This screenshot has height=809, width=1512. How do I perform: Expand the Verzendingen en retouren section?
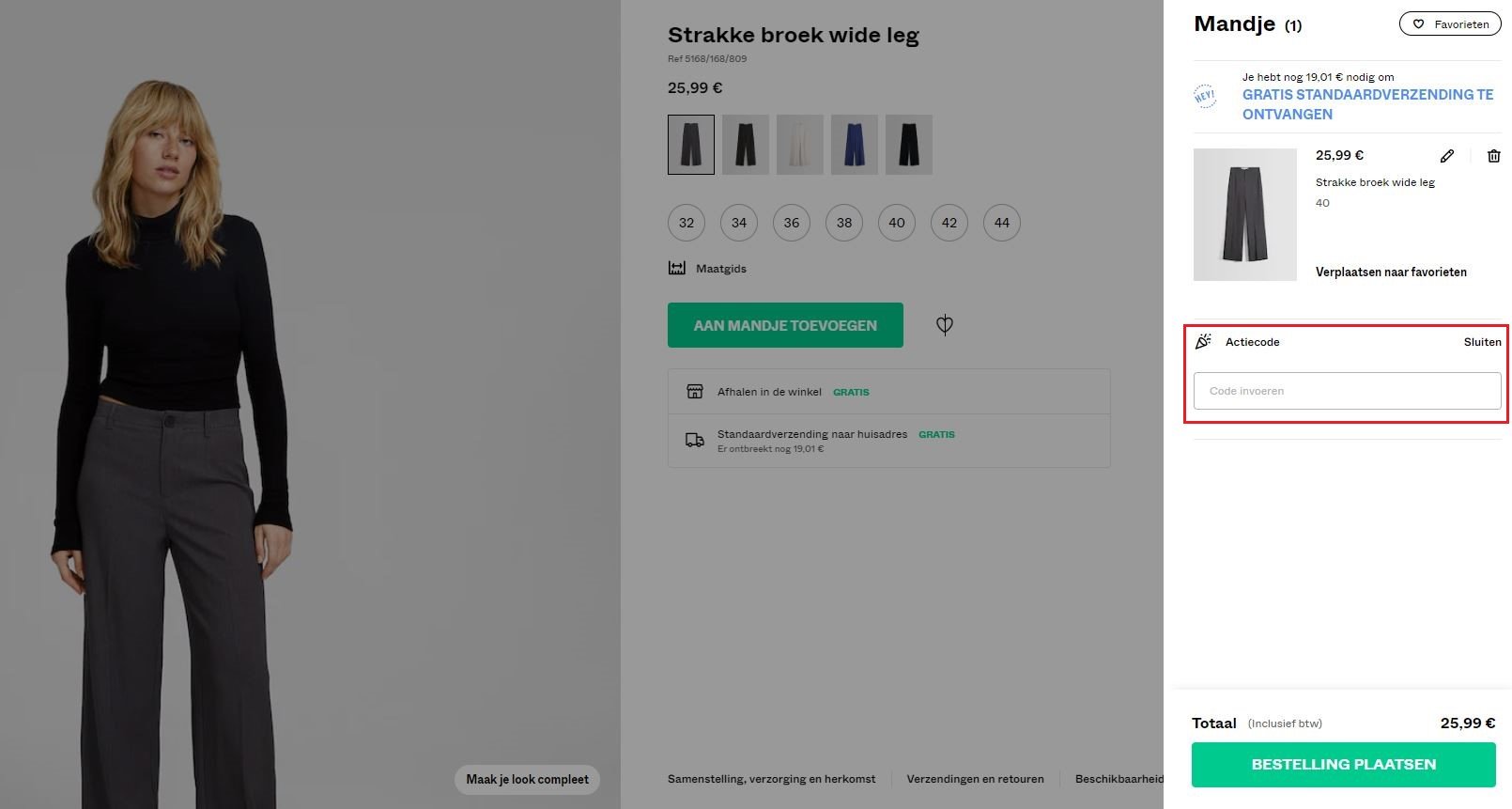coord(975,779)
